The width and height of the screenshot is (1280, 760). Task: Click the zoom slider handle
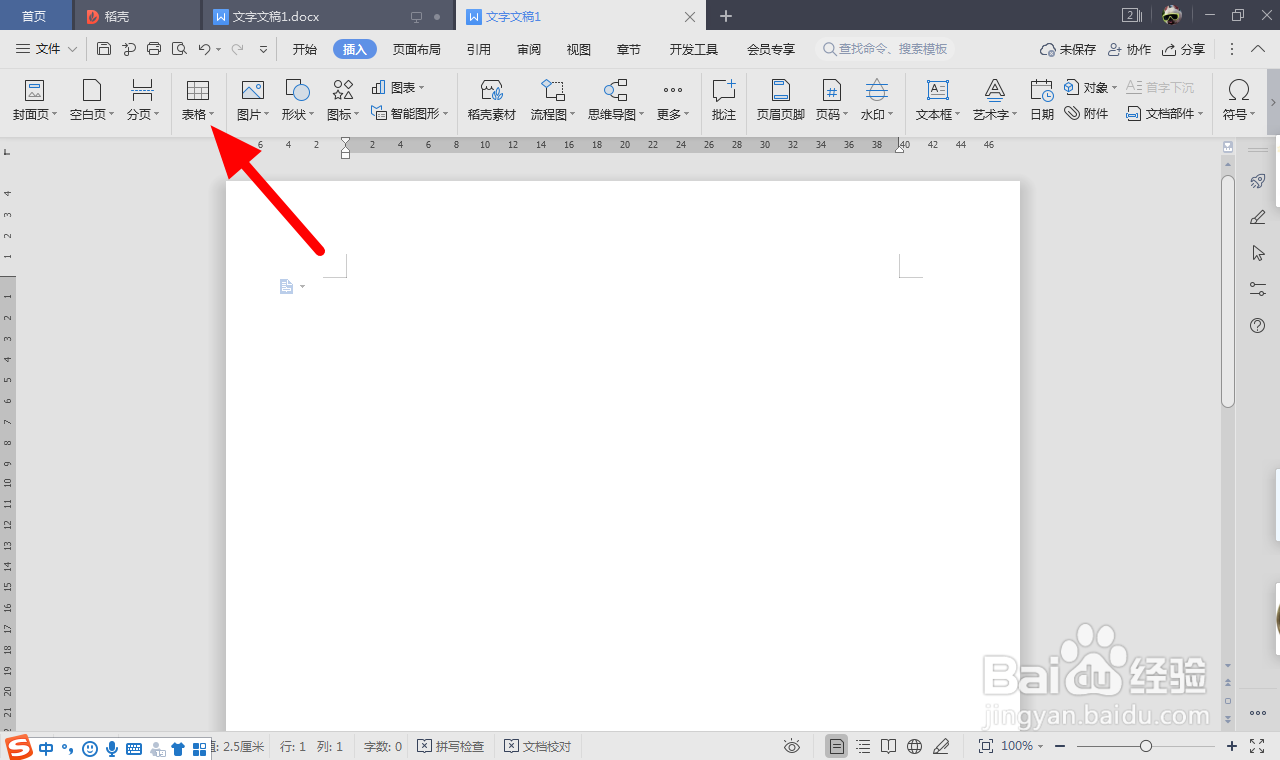[x=1146, y=746]
